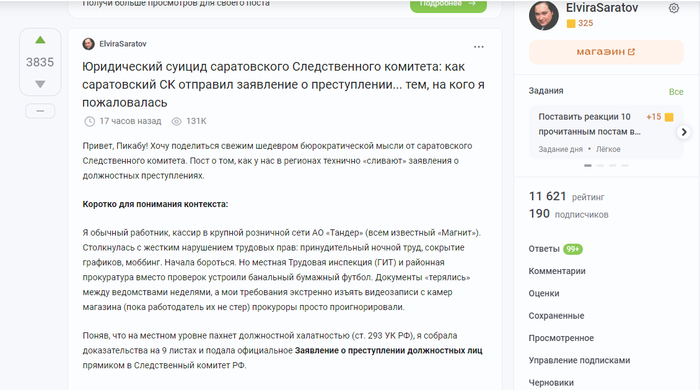
Task: Open 'Оценки' menu item
Action: 544,294
